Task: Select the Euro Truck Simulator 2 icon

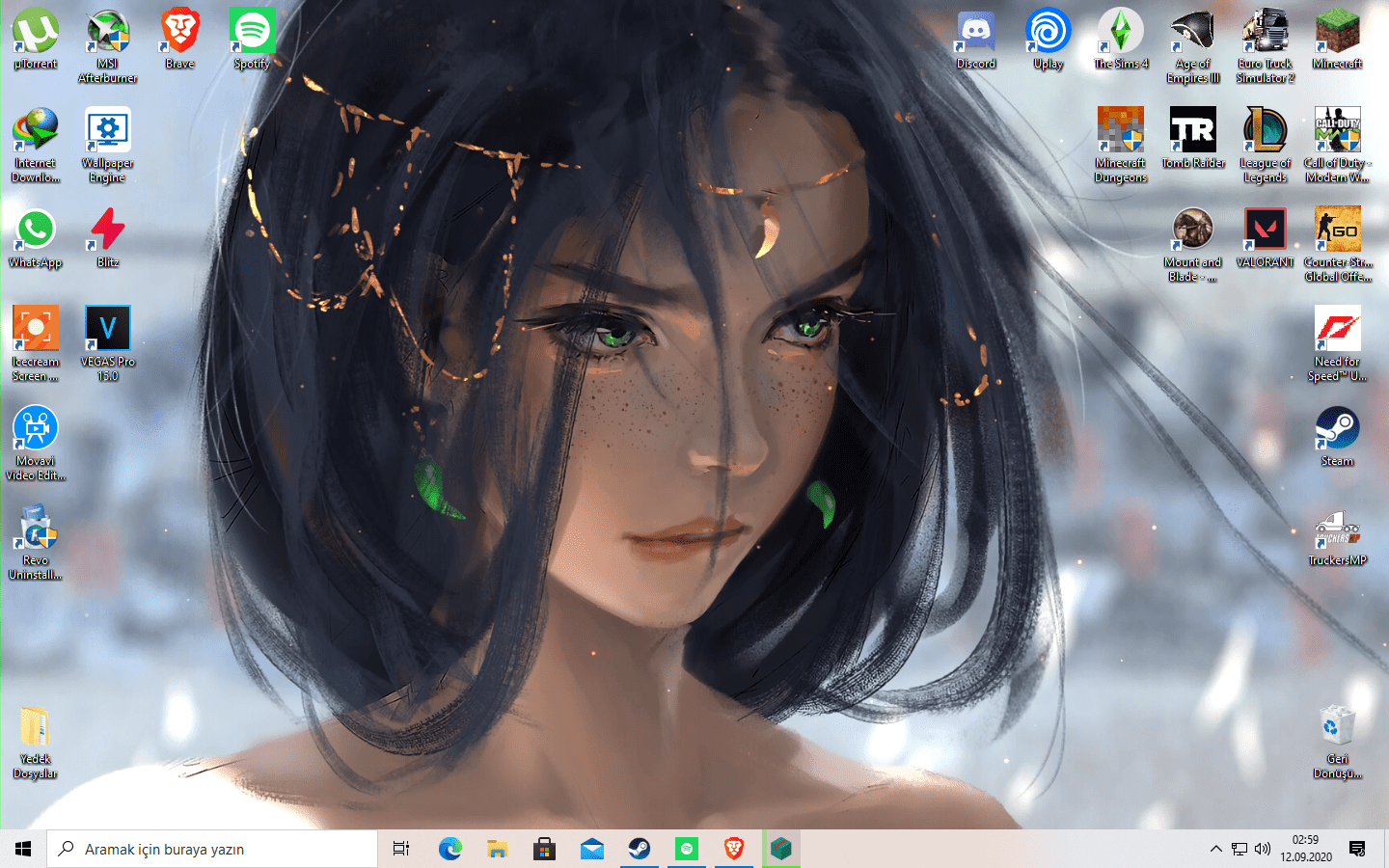Action: click(x=1266, y=45)
